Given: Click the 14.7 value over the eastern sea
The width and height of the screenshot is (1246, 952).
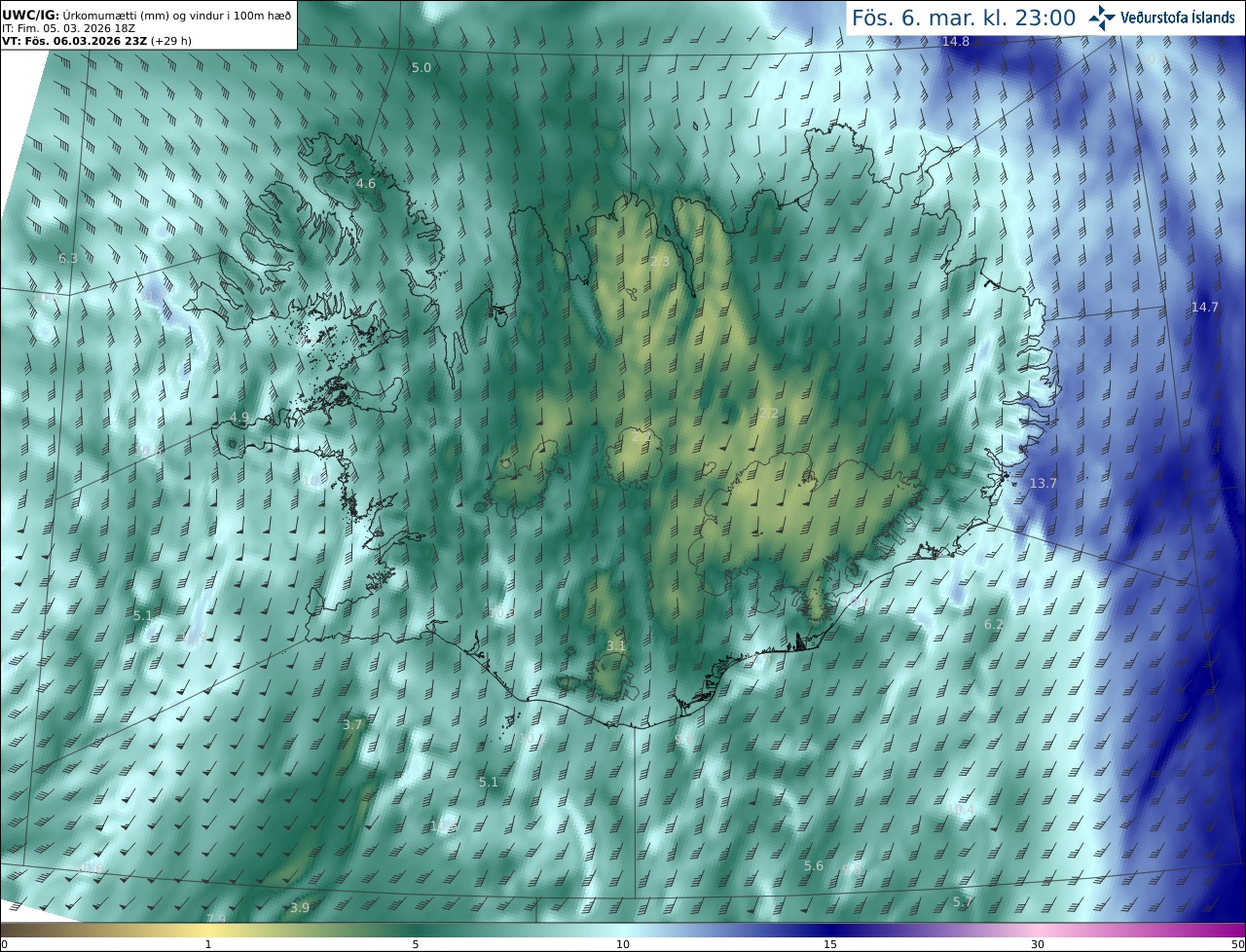Looking at the screenshot, I should (1204, 307).
